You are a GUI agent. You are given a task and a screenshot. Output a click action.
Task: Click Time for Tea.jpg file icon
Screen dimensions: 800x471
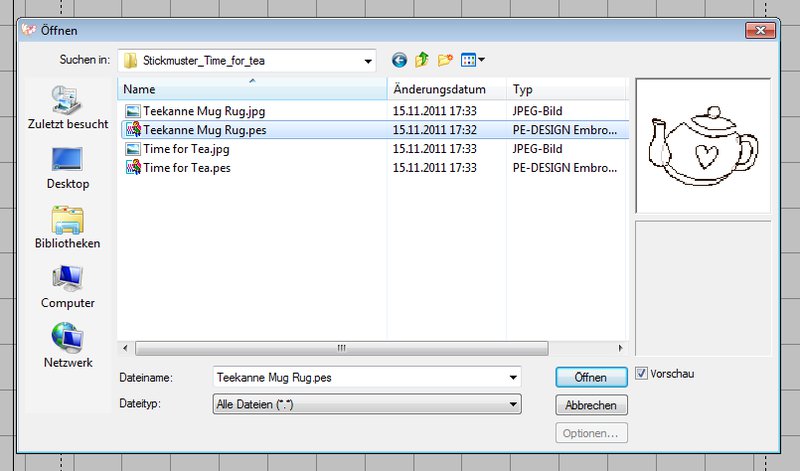[x=133, y=149]
